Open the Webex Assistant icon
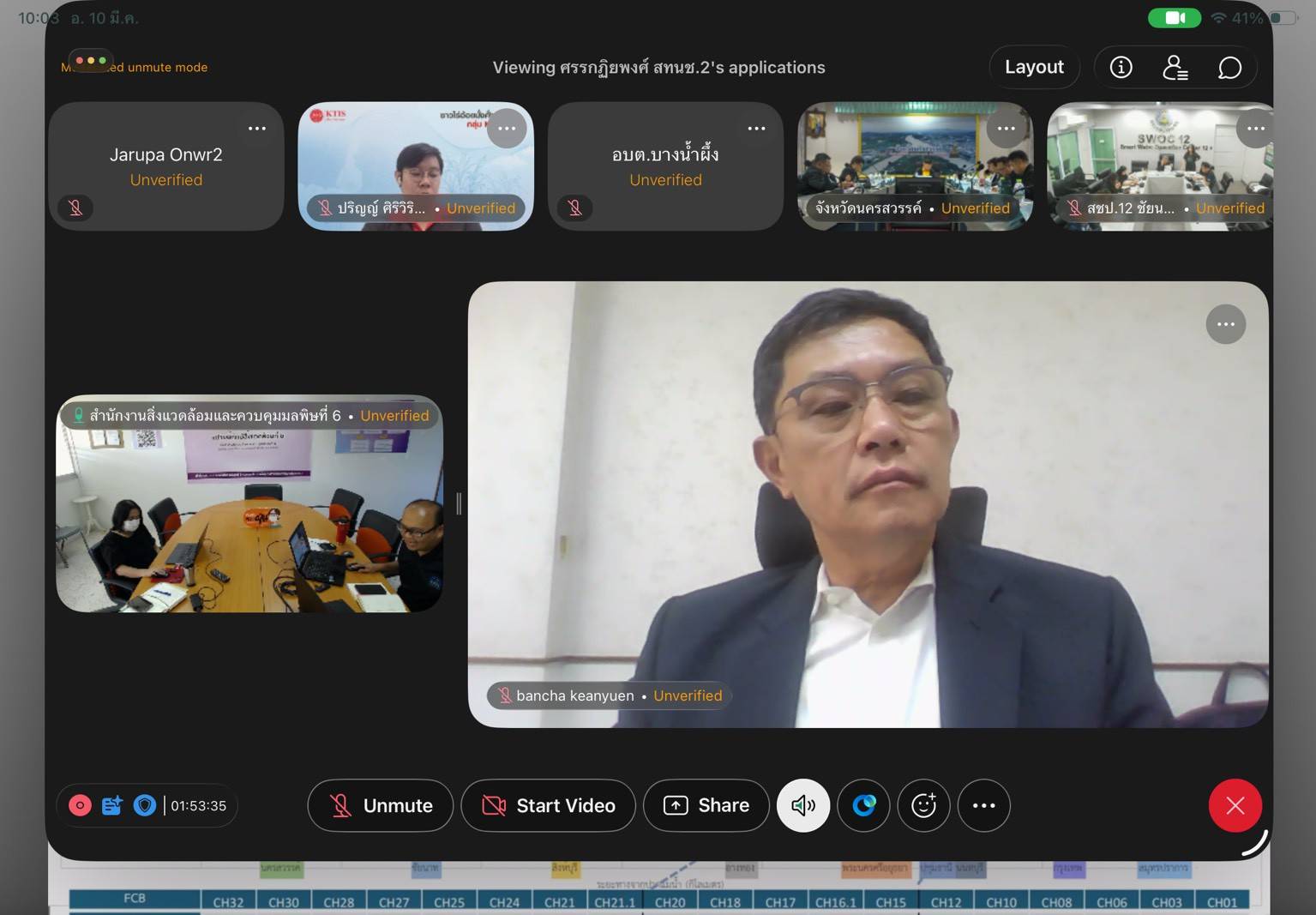Viewport: 1316px width, 915px height. tap(863, 805)
